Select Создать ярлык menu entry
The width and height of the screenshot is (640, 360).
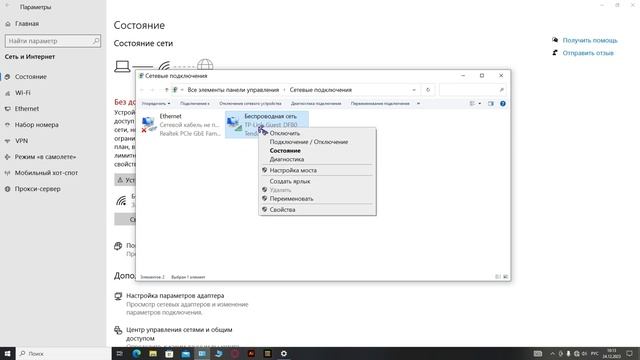coord(290,181)
